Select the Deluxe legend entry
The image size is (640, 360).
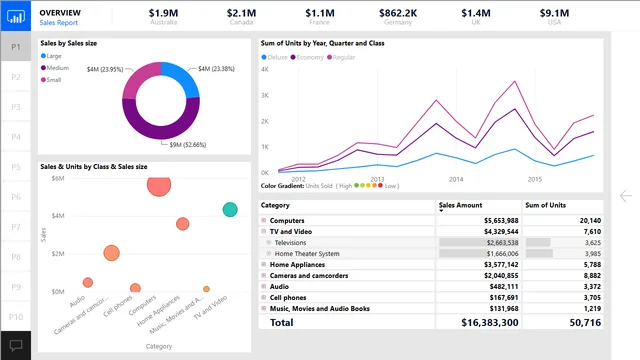(274, 57)
